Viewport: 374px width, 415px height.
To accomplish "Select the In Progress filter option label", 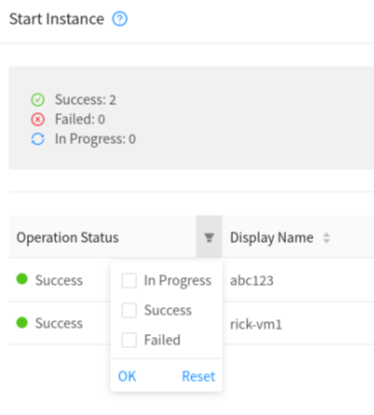I will [178, 281].
